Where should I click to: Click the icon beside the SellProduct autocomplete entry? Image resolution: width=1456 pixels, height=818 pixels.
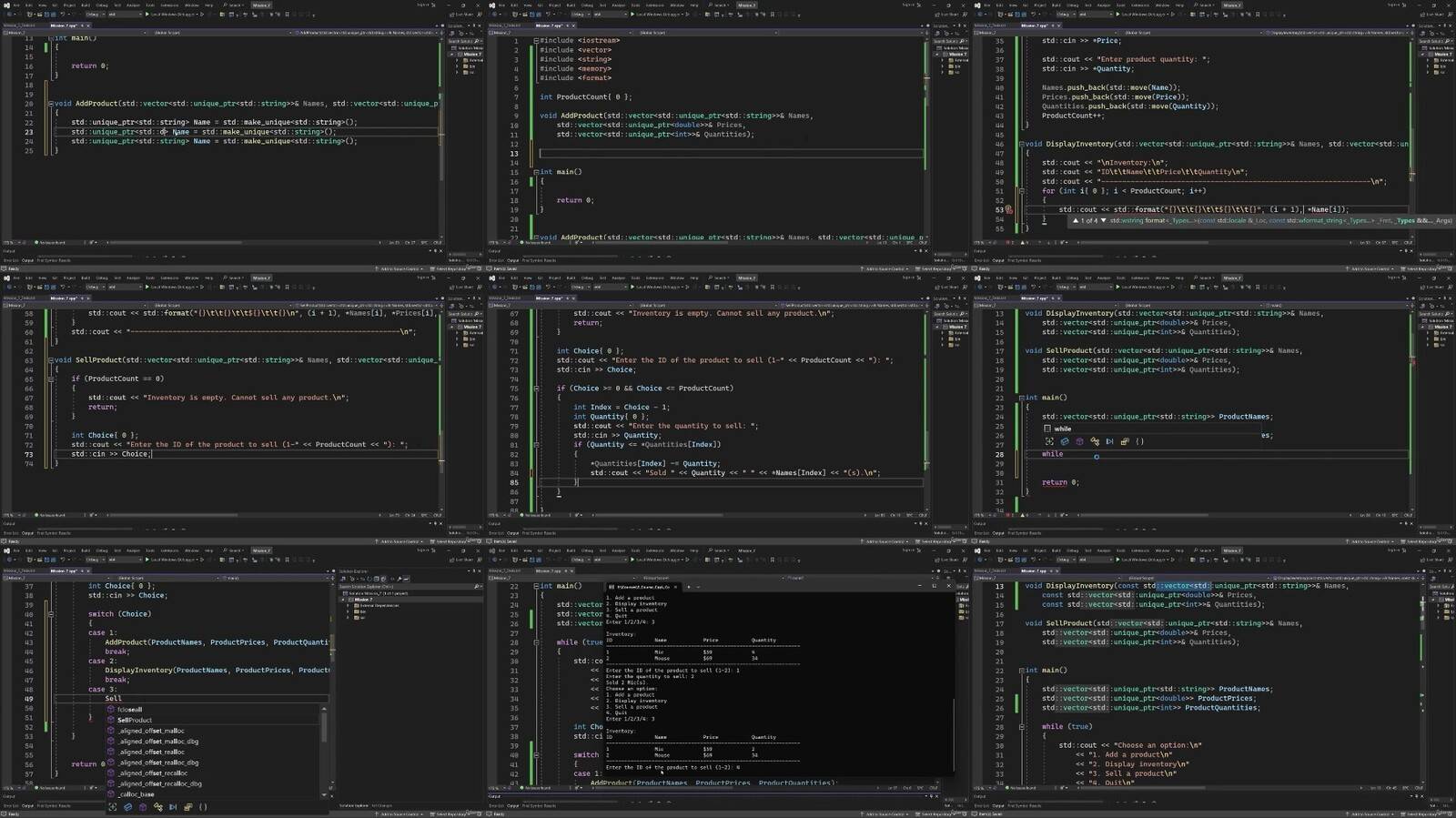pyautogui.click(x=111, y=720)
